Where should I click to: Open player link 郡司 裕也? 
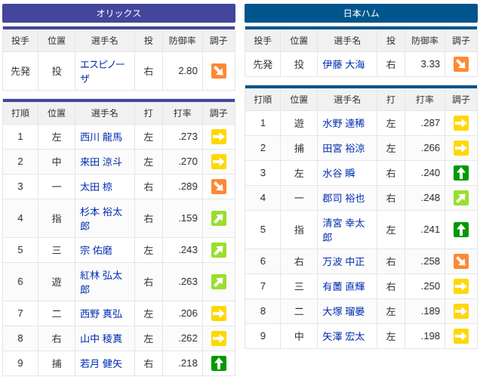coord(343,198)
